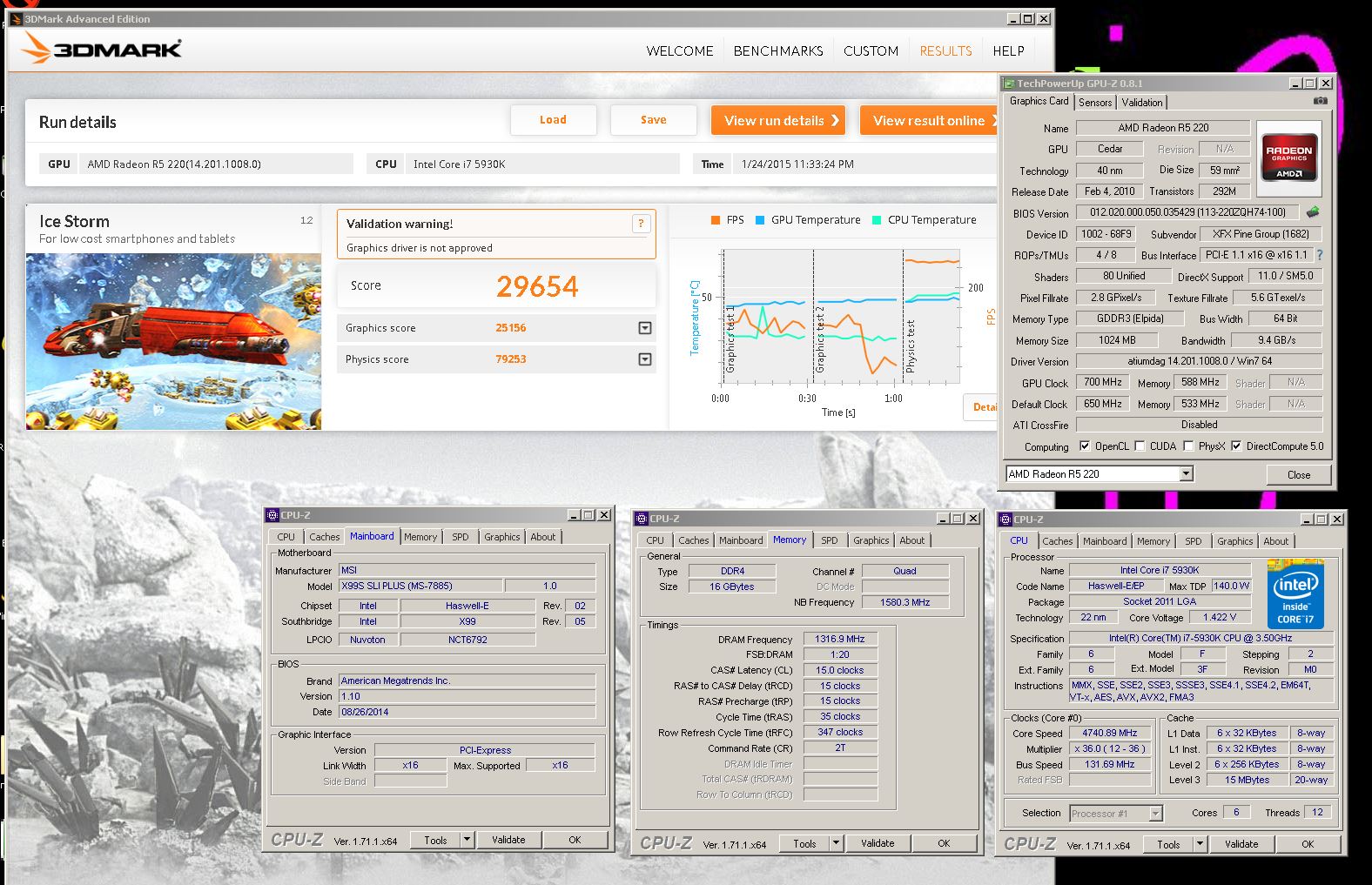Image resolution: width=1372 pixels, height=885 pixels.
Task: Click the BIOS Date 08/26/2014 value
Action: [467, 712]
